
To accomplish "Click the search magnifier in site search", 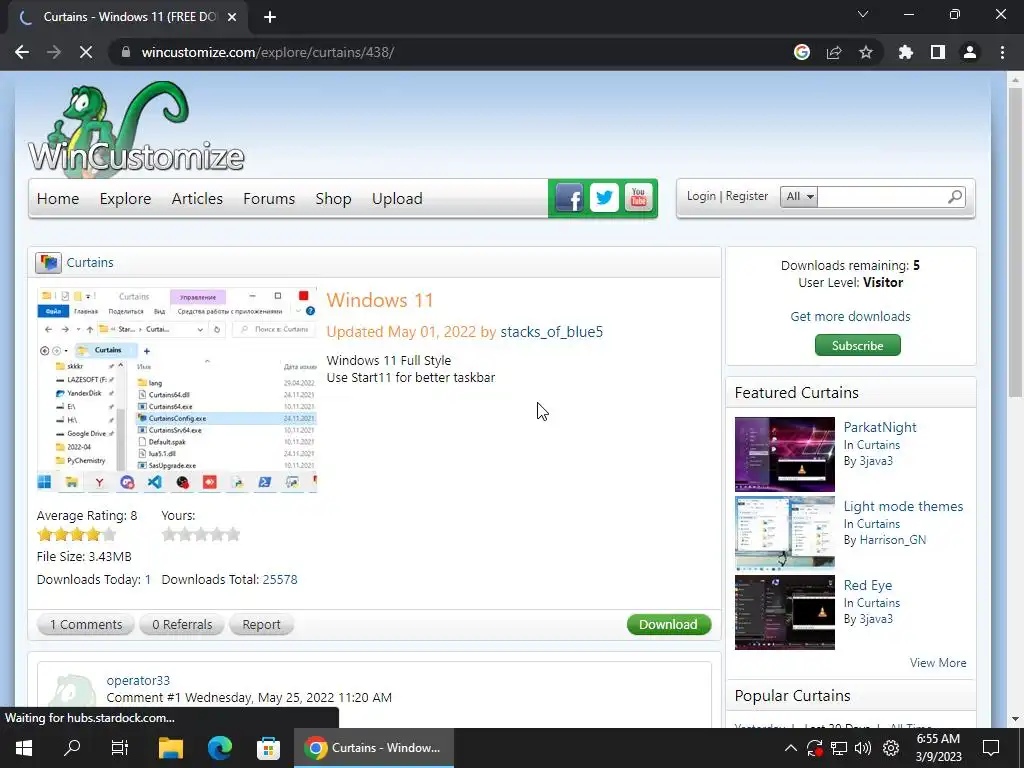I will (955, 197).
